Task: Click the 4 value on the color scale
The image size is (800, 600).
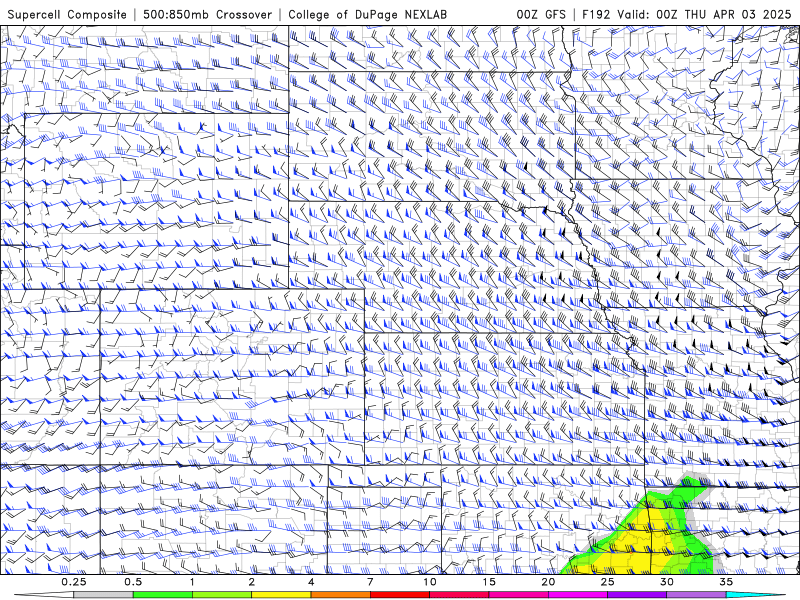Action: click(311, 582)
